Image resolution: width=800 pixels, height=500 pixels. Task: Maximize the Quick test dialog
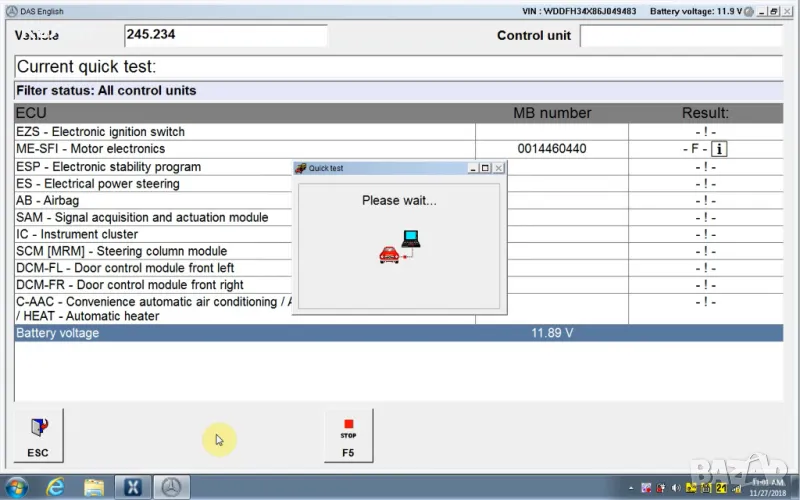coord(485,168)
